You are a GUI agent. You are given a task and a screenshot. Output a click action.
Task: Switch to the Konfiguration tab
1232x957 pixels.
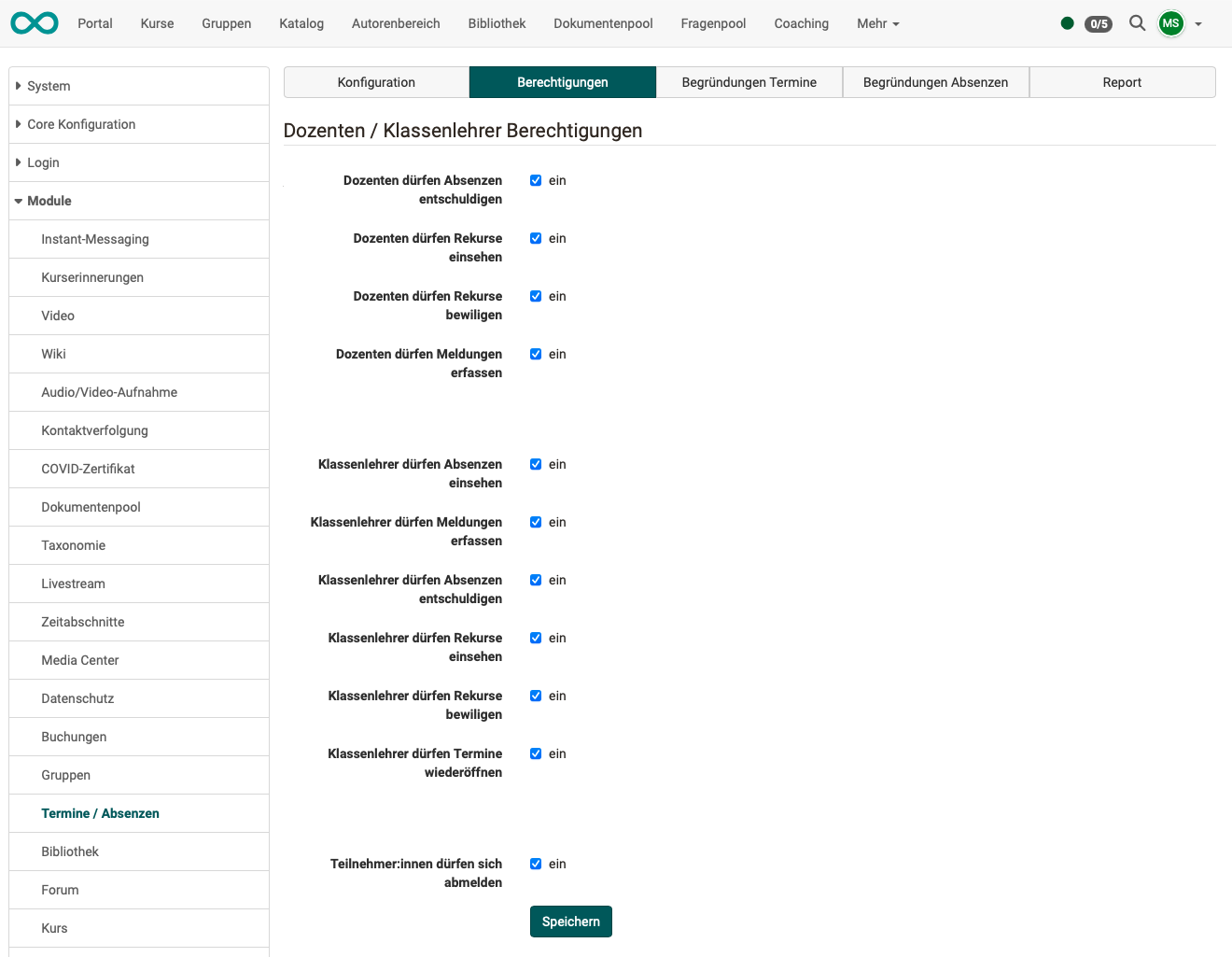pyautogui.click(x=376, y=82)
